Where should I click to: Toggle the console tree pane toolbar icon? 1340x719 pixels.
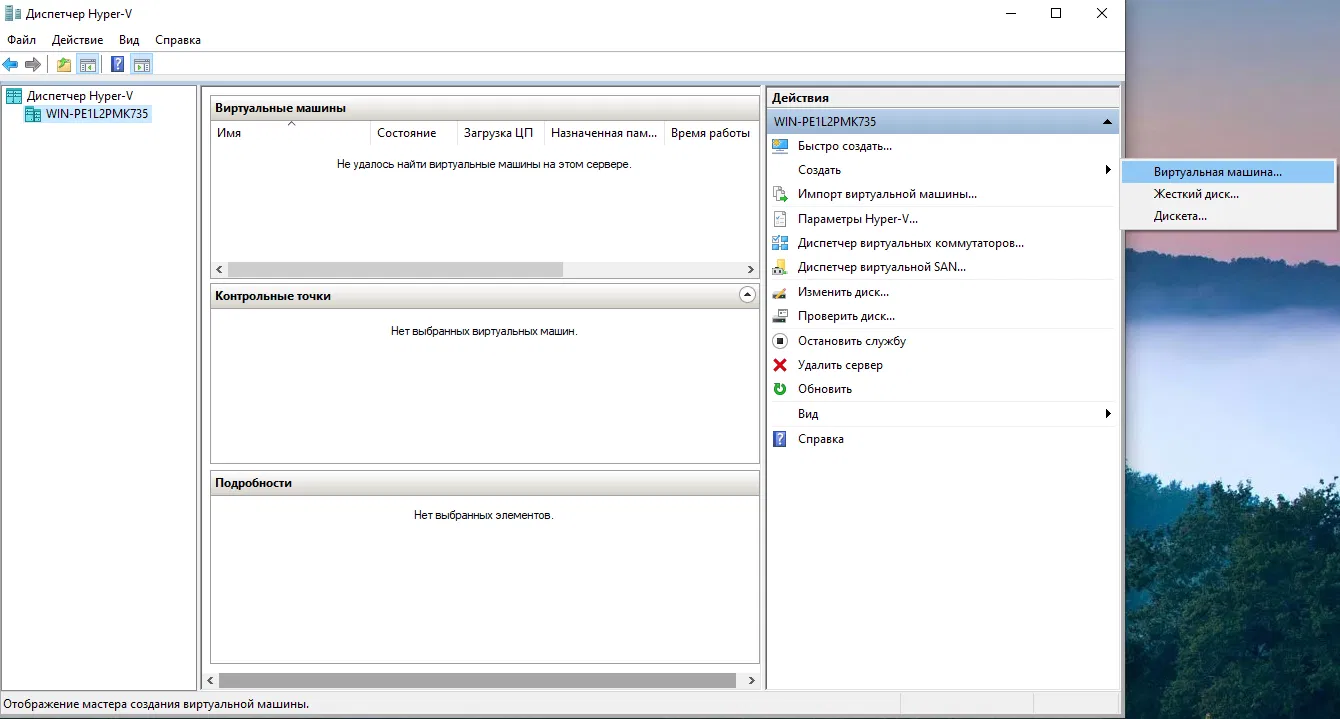[88, 65]
